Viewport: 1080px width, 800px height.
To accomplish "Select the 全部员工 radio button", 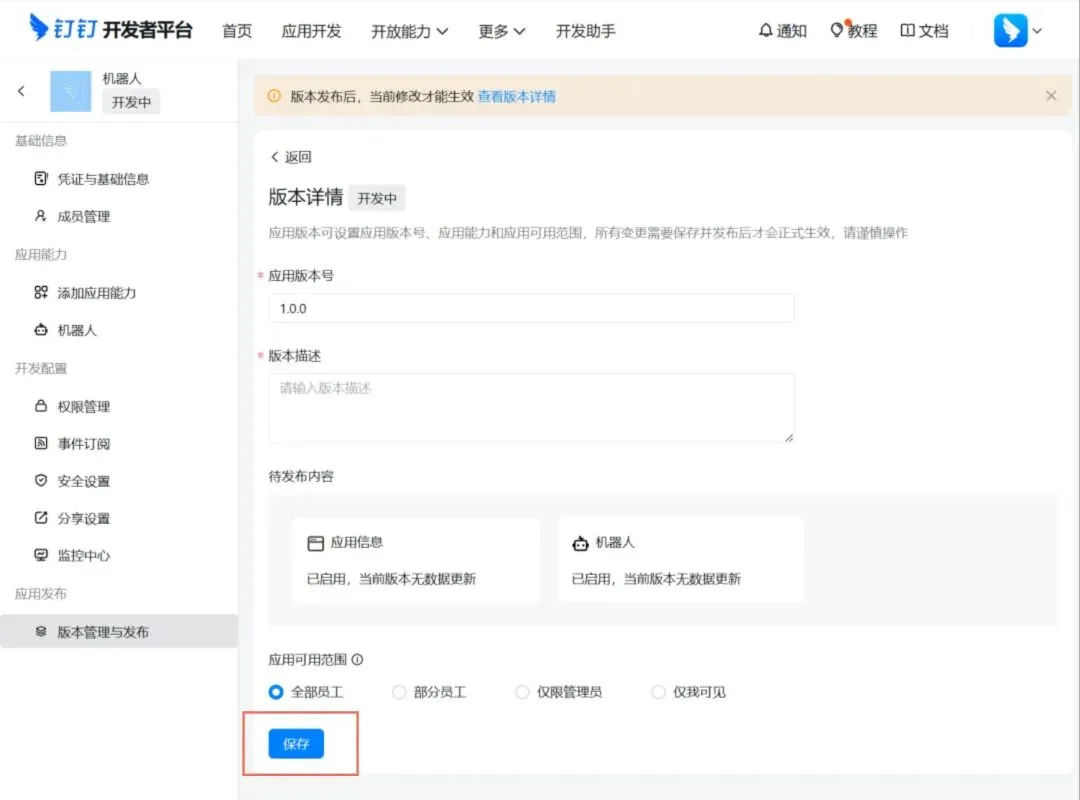I will (x=276, y=692).
